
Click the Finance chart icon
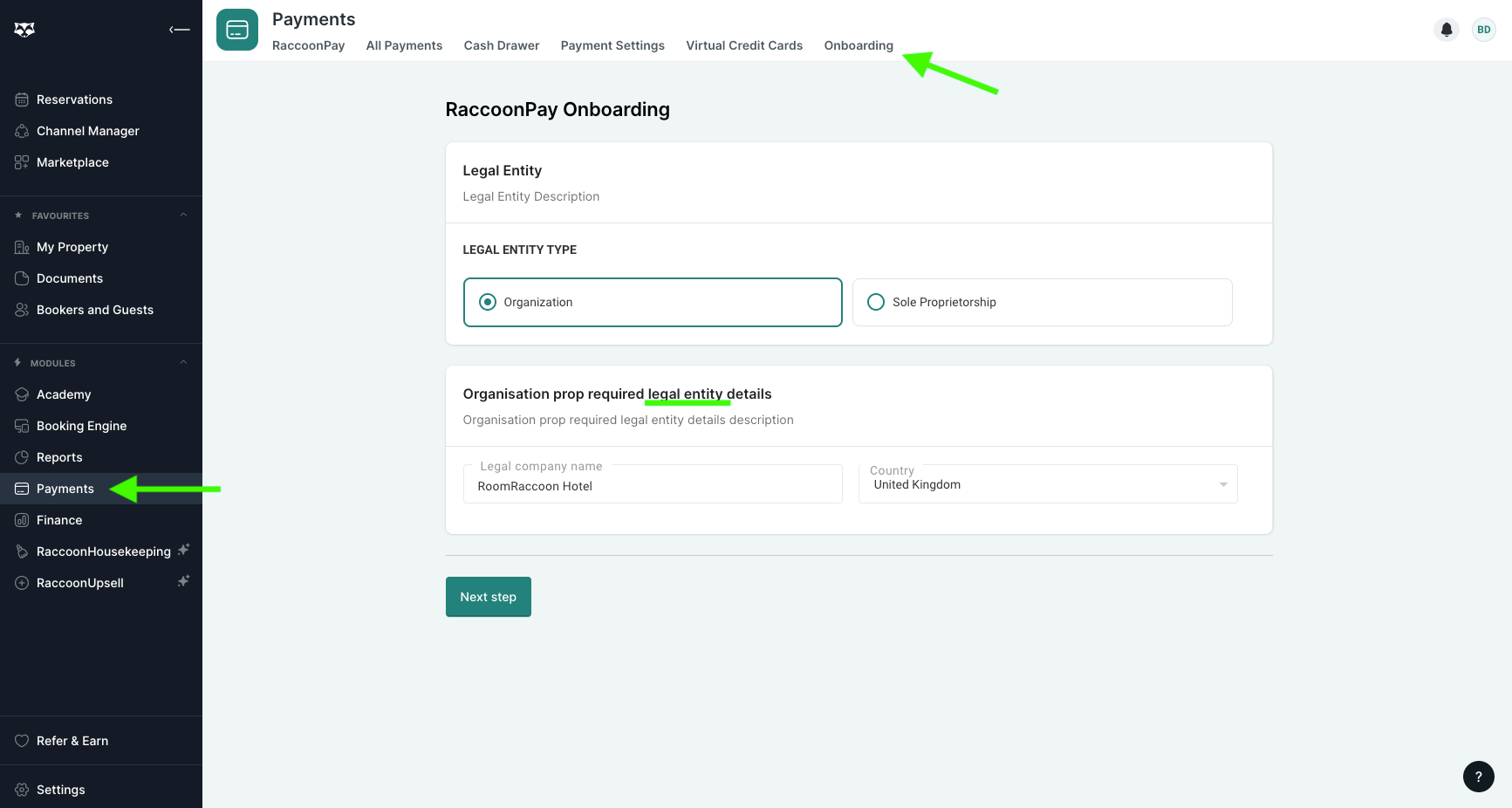click(22, 520)
